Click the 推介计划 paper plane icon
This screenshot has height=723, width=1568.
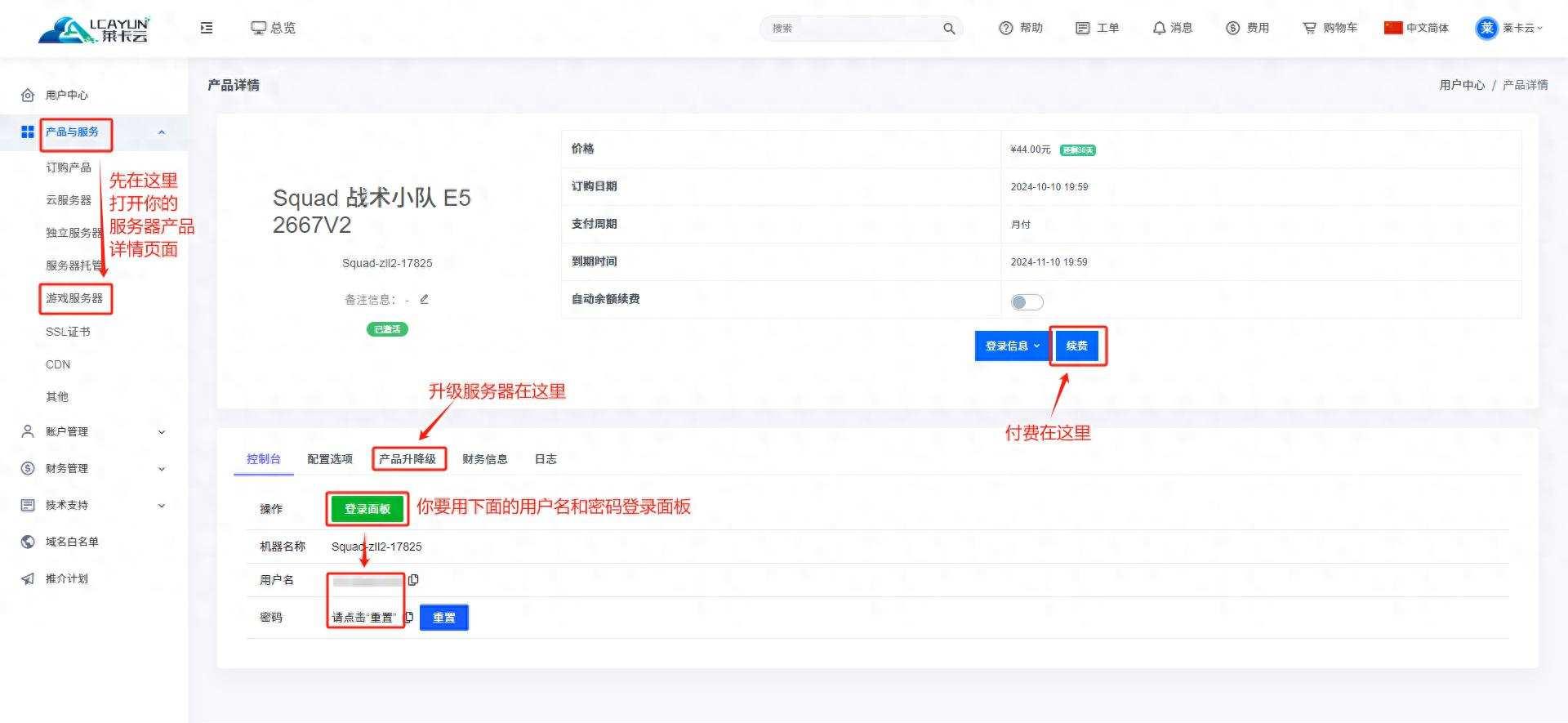[28, 578]
